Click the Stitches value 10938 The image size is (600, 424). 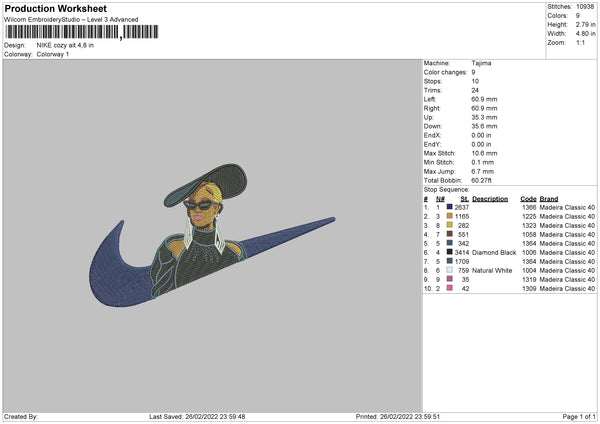click(585, 7)
